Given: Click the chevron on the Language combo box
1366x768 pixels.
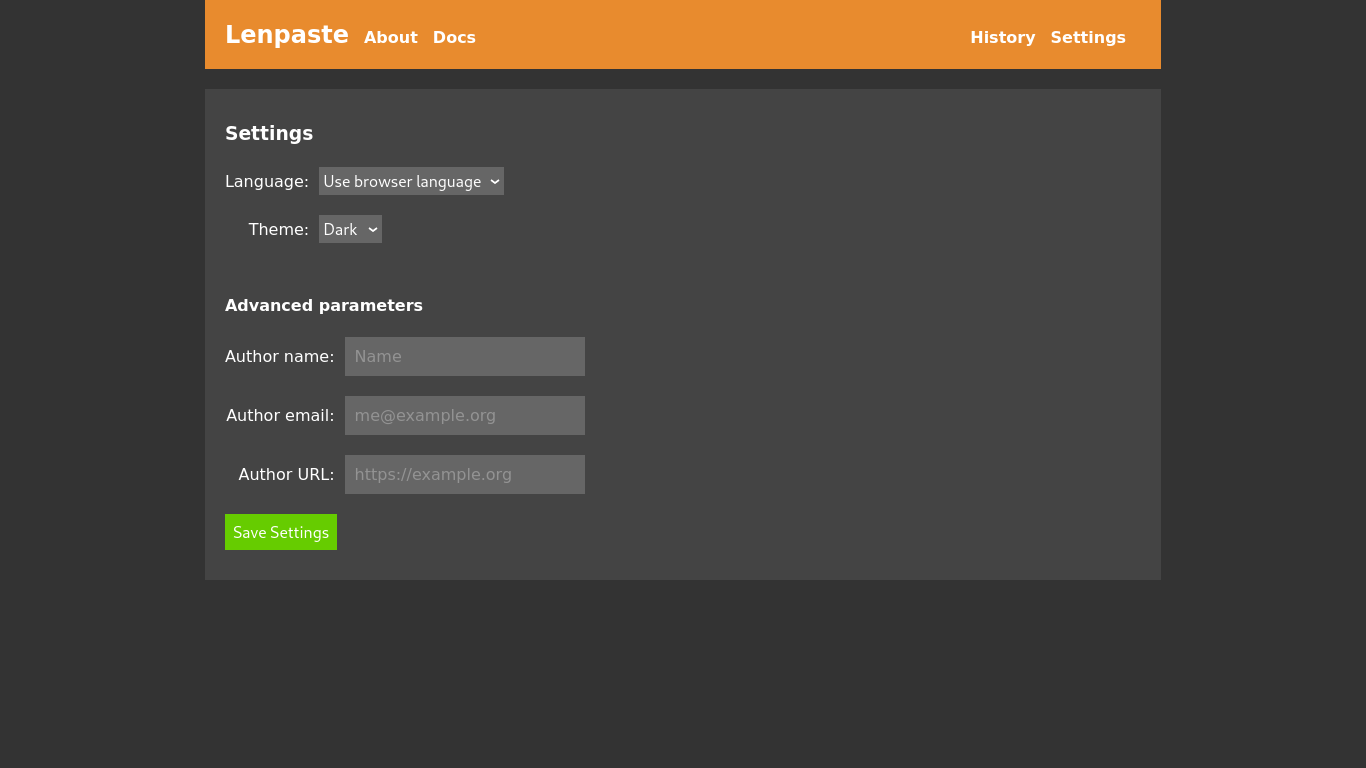Looking at the screenshot, I should click(493, 181).
